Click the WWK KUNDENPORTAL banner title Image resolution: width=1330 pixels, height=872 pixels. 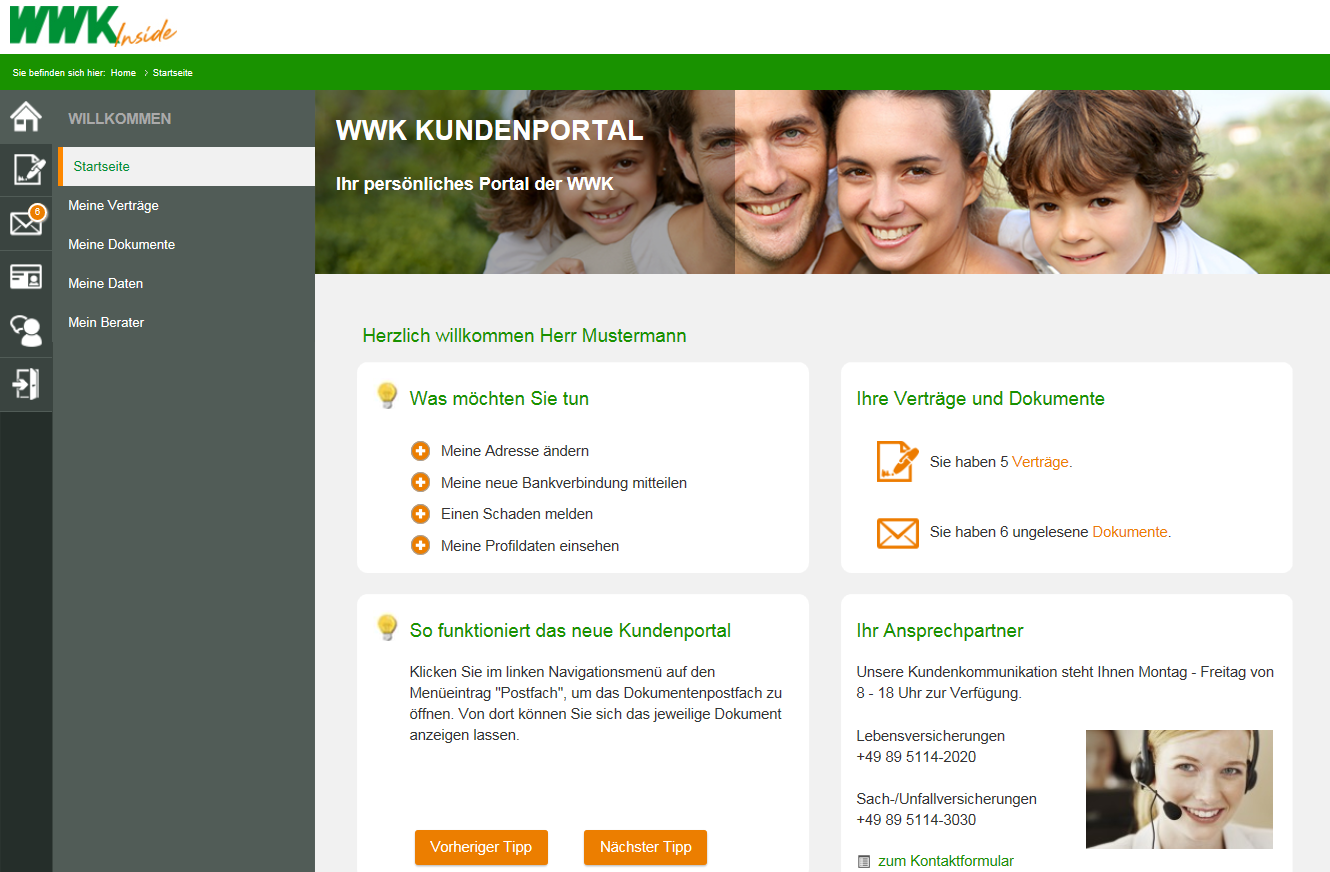(x=490, y=131)
